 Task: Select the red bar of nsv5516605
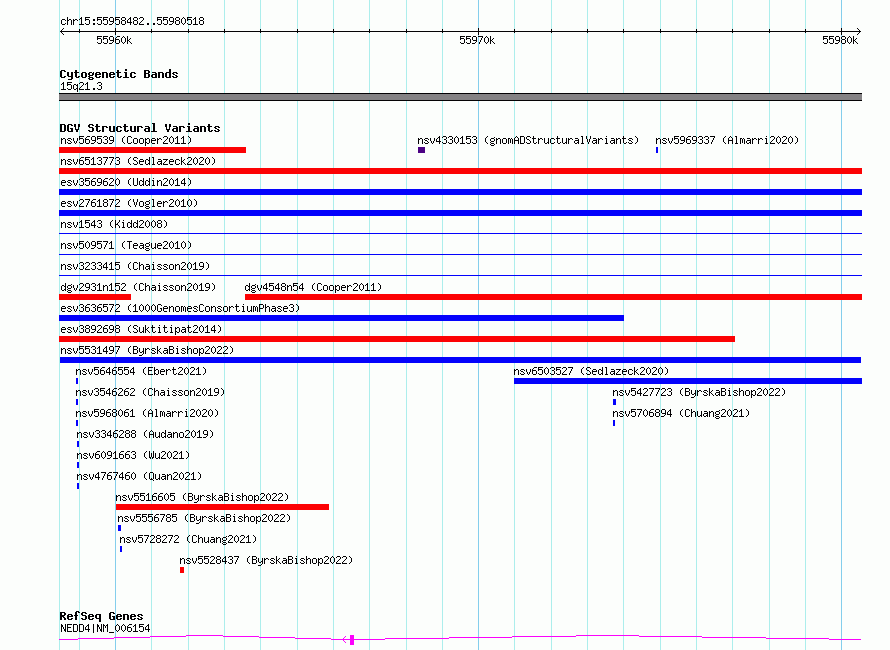[222, 507]
